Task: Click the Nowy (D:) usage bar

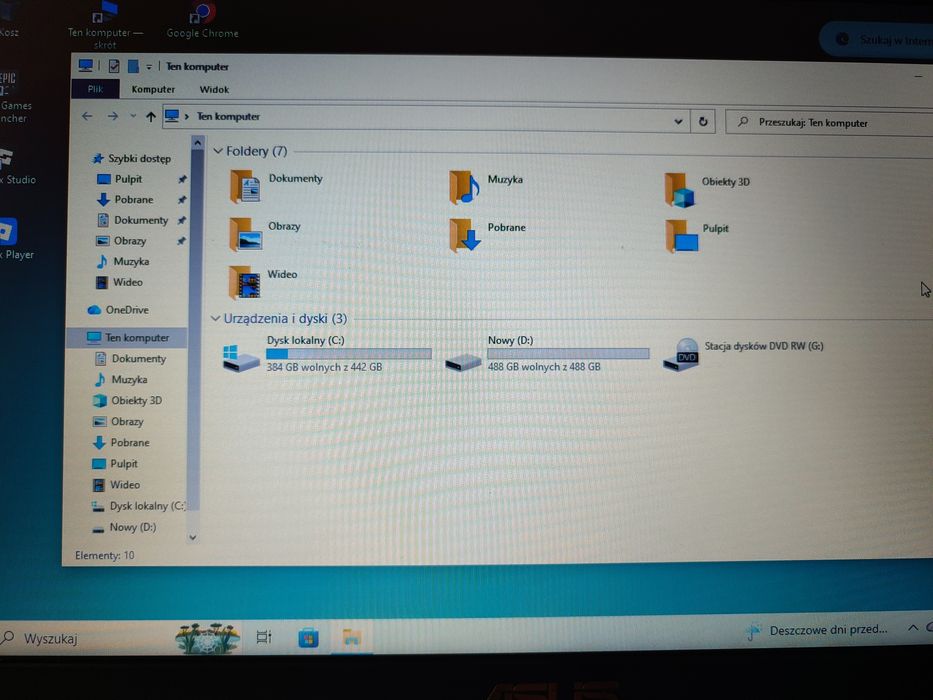Action: (x=568, y=354)
